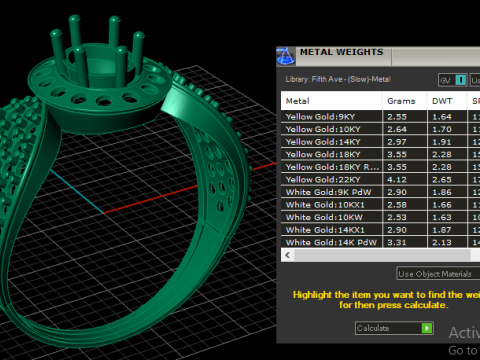Select the Yellow Gold:10KY row
The width and height of the screenshot is (480, 360).
380,129
